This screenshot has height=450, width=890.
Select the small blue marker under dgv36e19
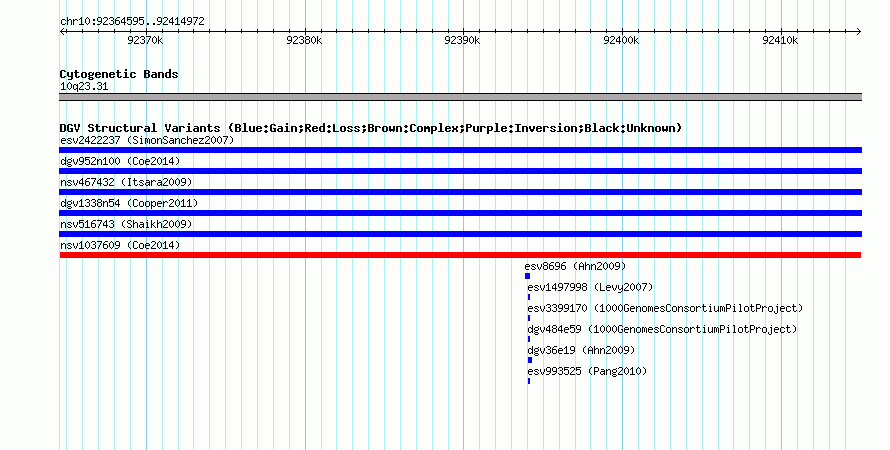[x=530, y=360]
